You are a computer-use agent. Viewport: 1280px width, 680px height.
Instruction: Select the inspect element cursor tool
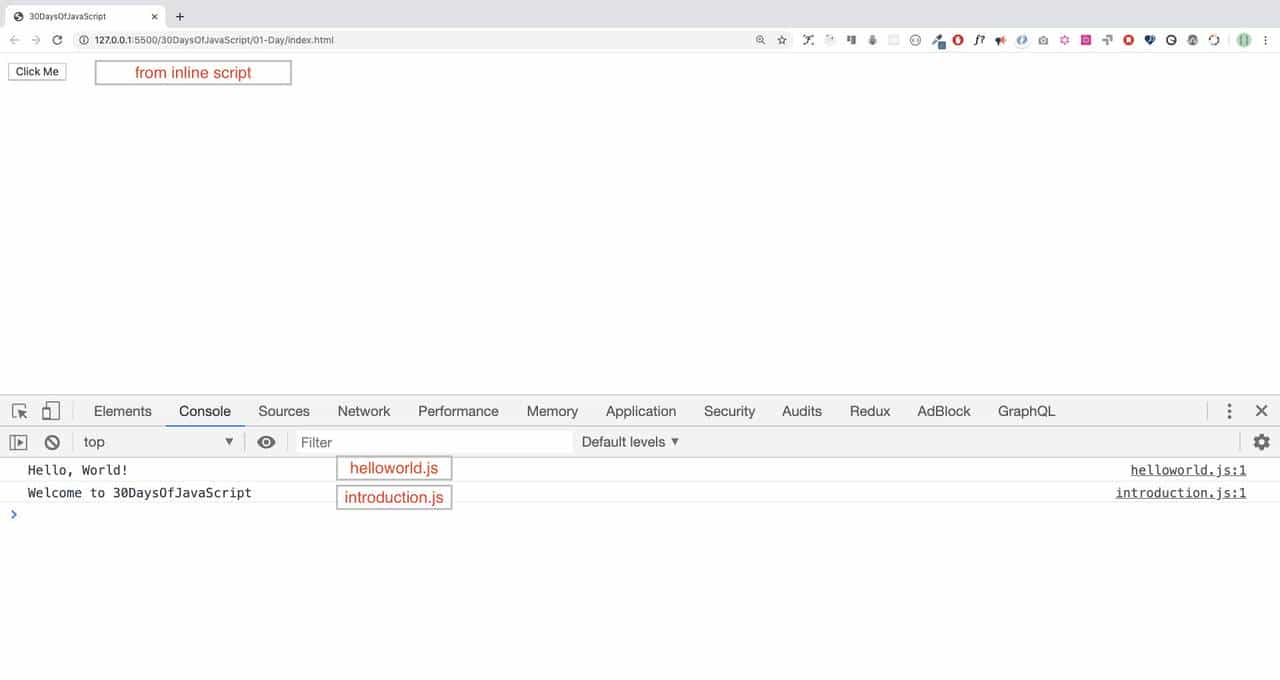coord(18,411)
